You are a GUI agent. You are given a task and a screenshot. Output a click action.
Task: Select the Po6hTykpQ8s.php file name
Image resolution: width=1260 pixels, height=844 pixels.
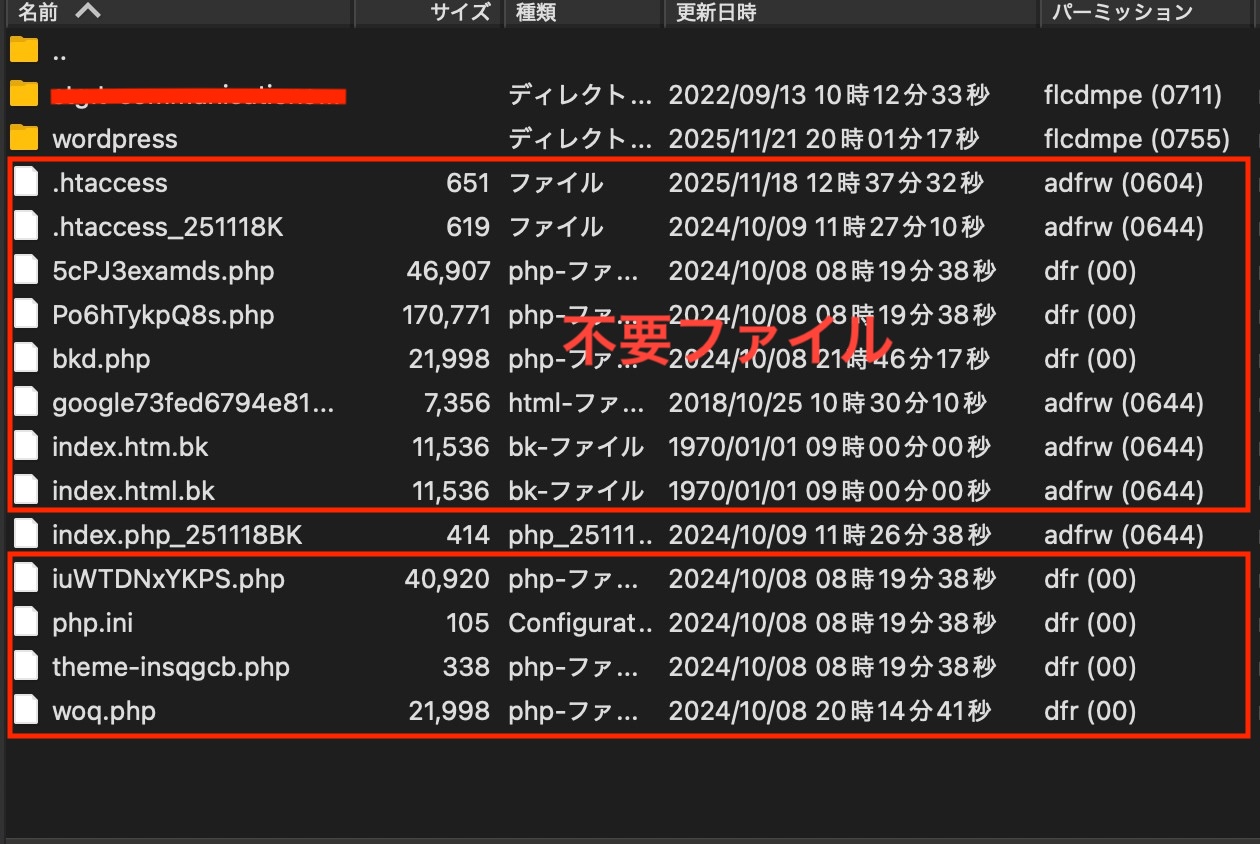click(163, 315)
